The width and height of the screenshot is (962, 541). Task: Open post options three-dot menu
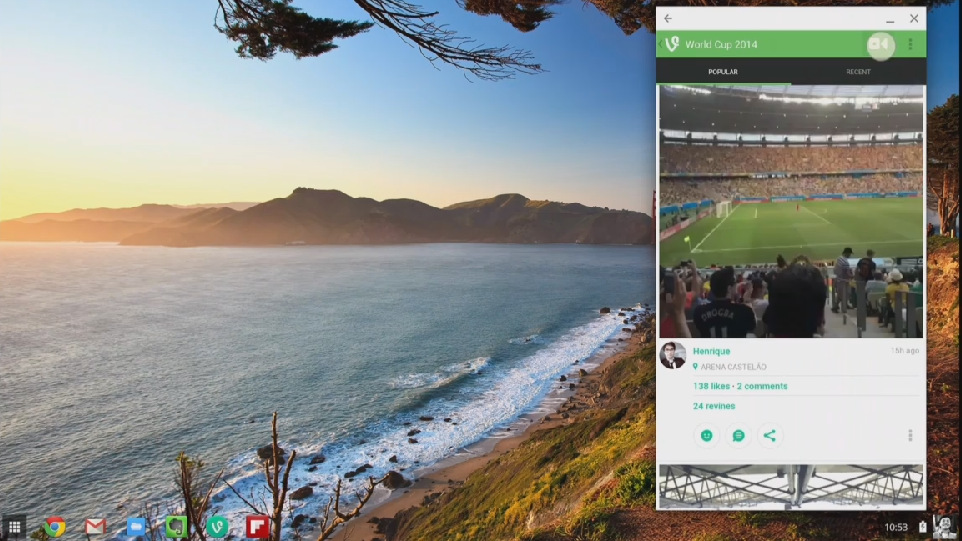coord(910,435)
